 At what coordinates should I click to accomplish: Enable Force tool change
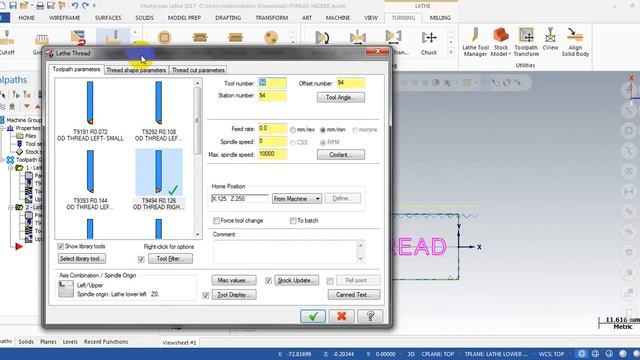[x=216, y=221]
